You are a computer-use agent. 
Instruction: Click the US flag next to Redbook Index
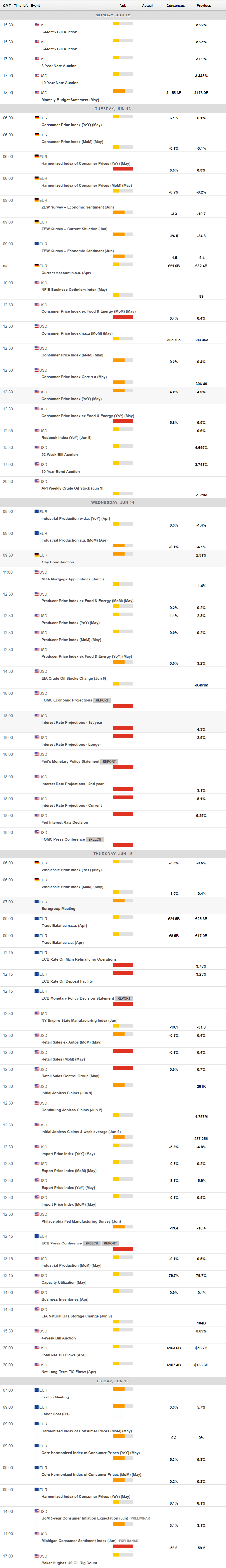(x=36, y=430)
